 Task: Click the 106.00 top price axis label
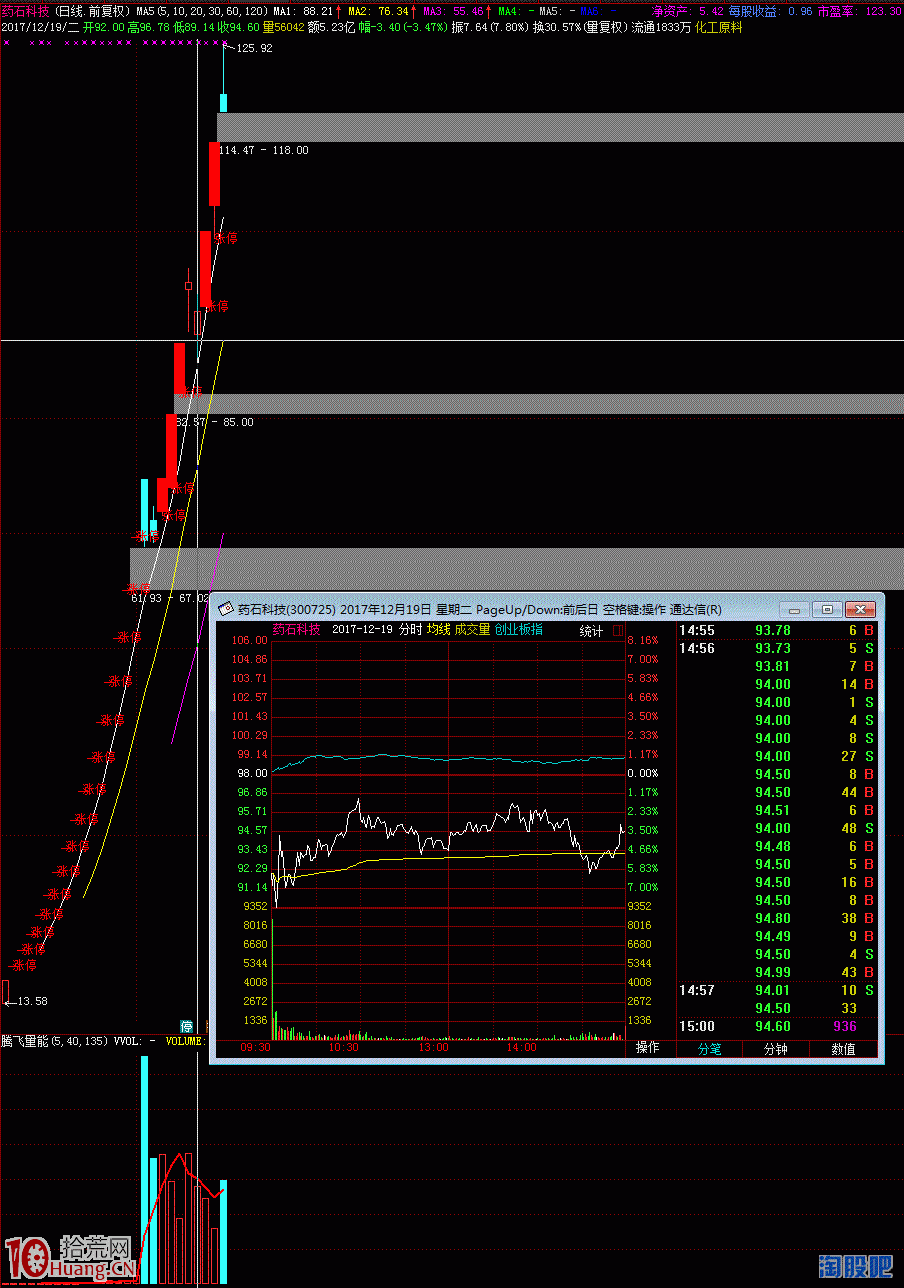click(x=249, y=640)
